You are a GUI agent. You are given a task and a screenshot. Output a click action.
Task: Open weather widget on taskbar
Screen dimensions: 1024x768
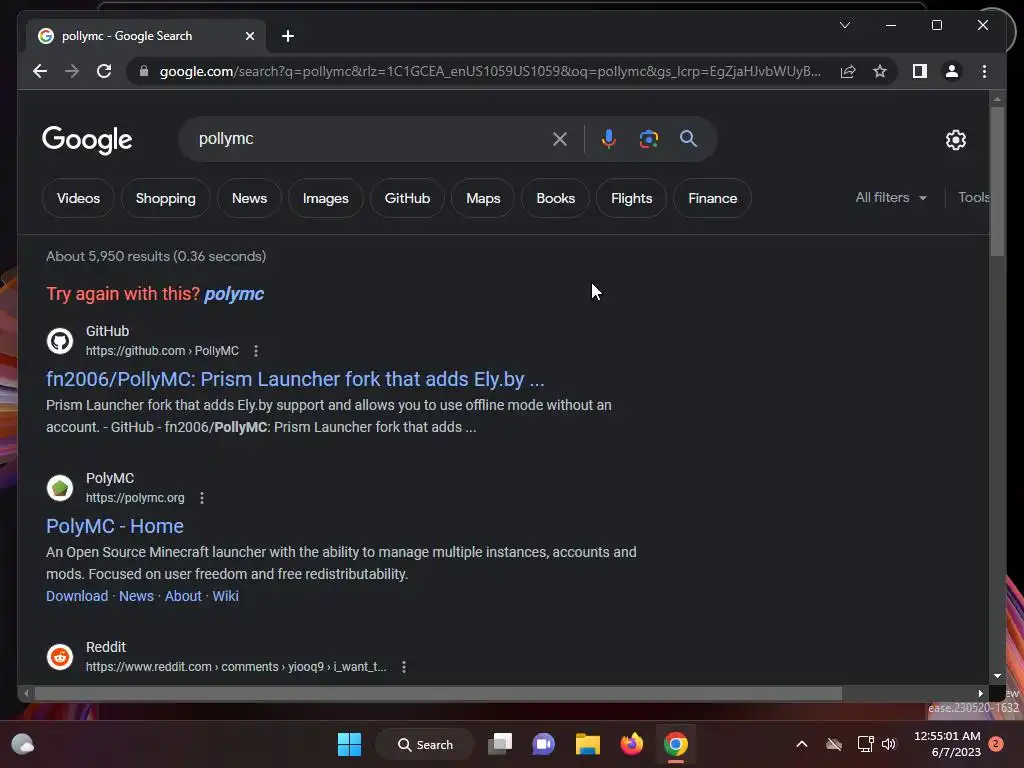pos(23,744)
